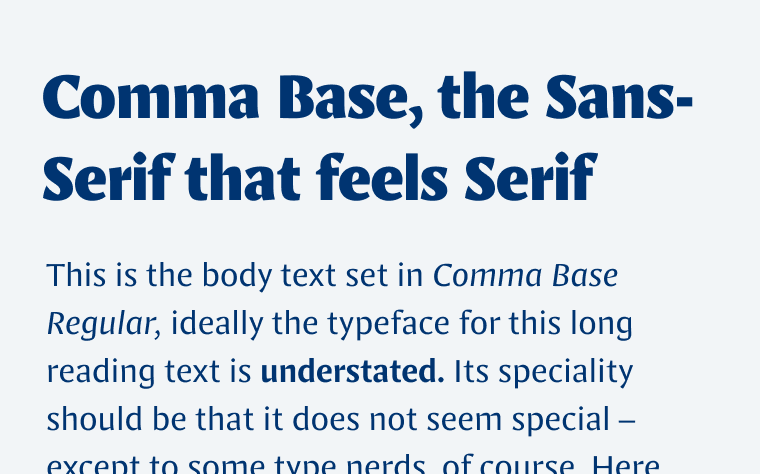The width and height of the screenshot is (760, 474).
Task: Click the bold word "understated."
Action: [352, 371]
